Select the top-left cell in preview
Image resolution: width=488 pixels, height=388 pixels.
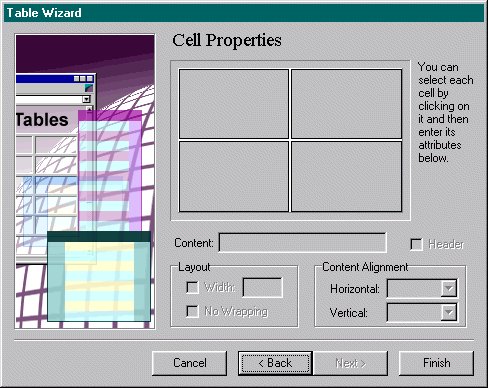click(x=234, y=104)
